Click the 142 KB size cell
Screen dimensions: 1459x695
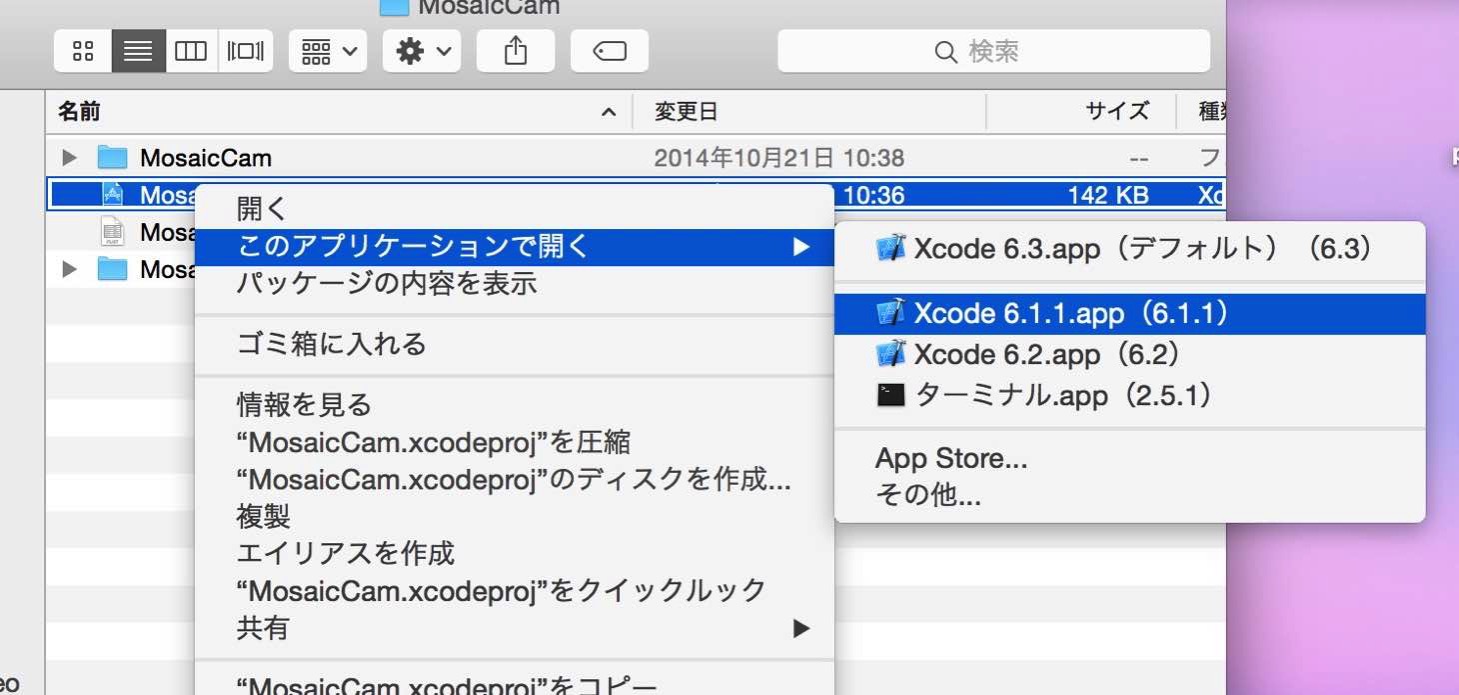pos(1108,195)
